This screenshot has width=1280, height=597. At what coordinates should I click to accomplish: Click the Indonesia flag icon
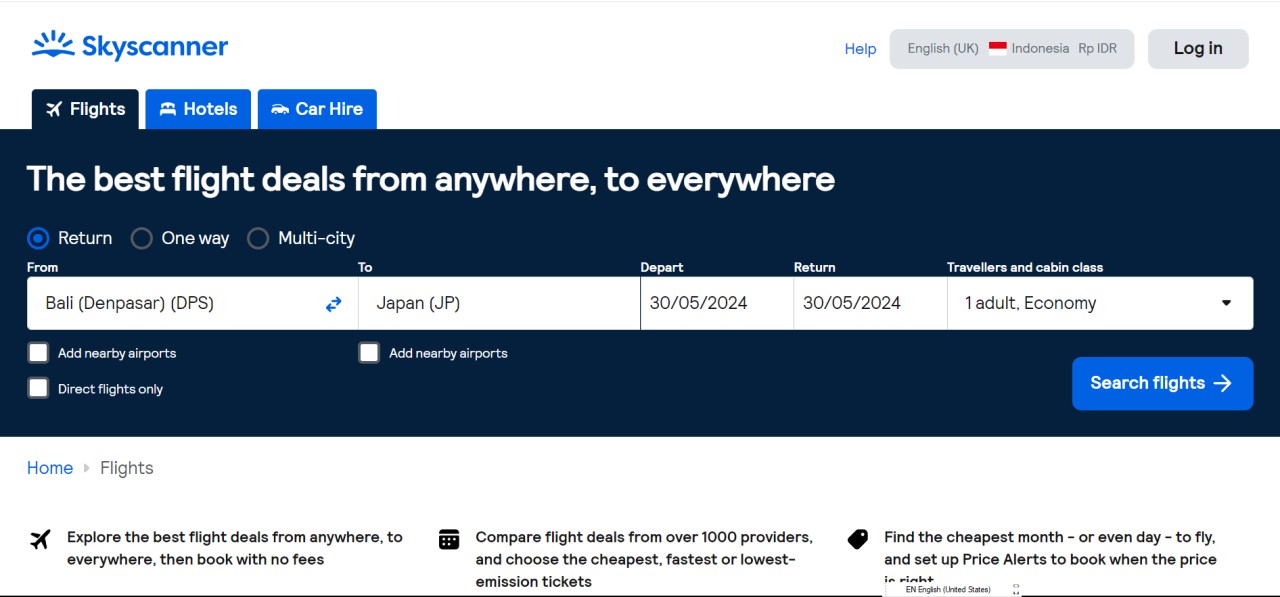[x=997, y=48]
